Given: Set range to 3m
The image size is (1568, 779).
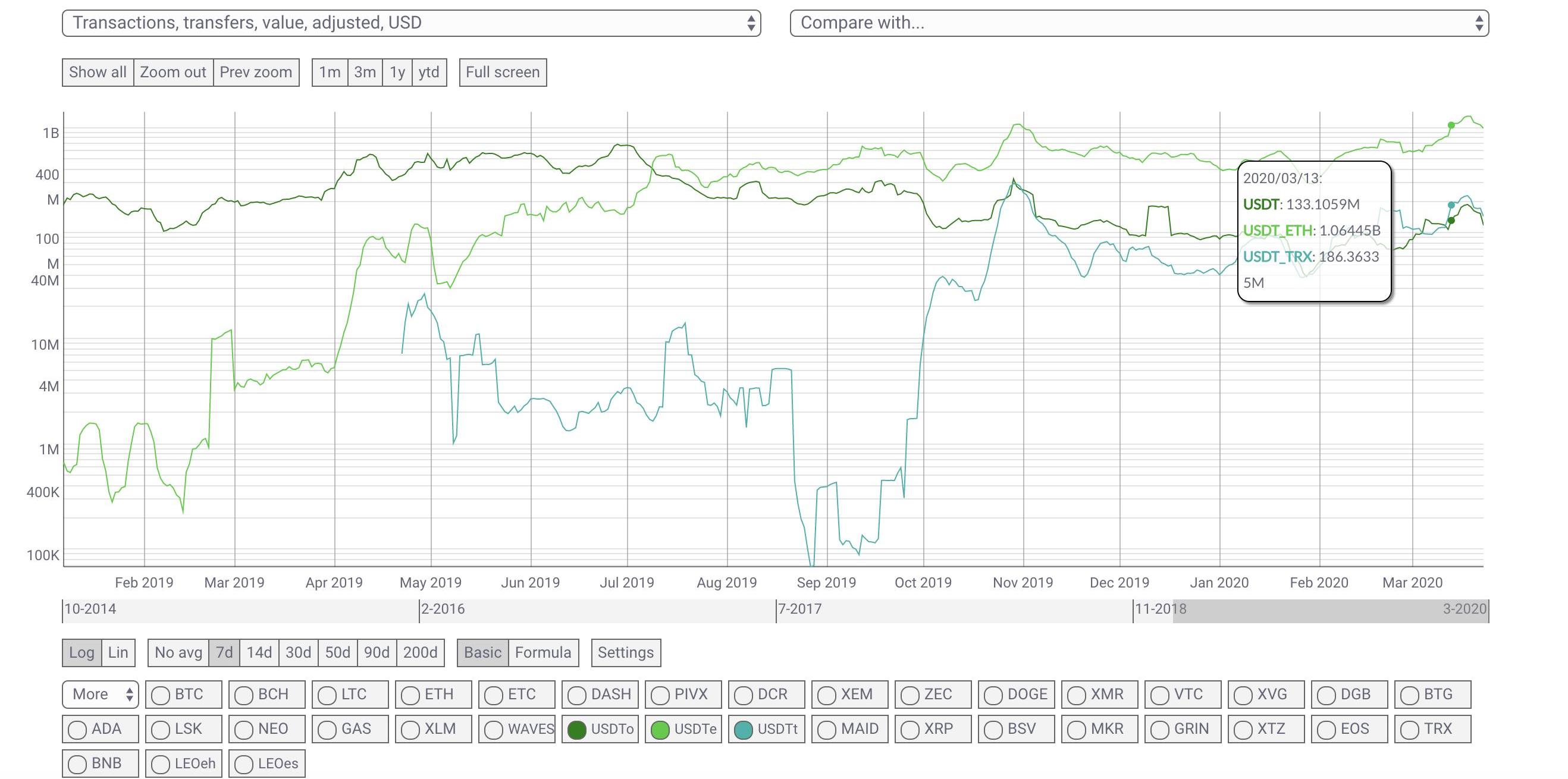Looking at the screenshot, I should click(365, 73).
